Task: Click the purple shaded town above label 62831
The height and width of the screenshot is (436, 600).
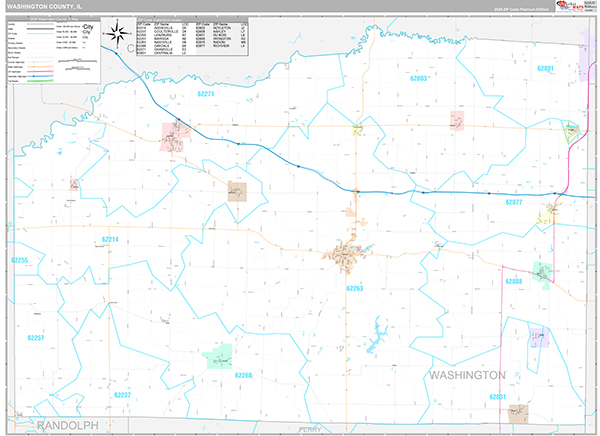Action: coord(539,337)
